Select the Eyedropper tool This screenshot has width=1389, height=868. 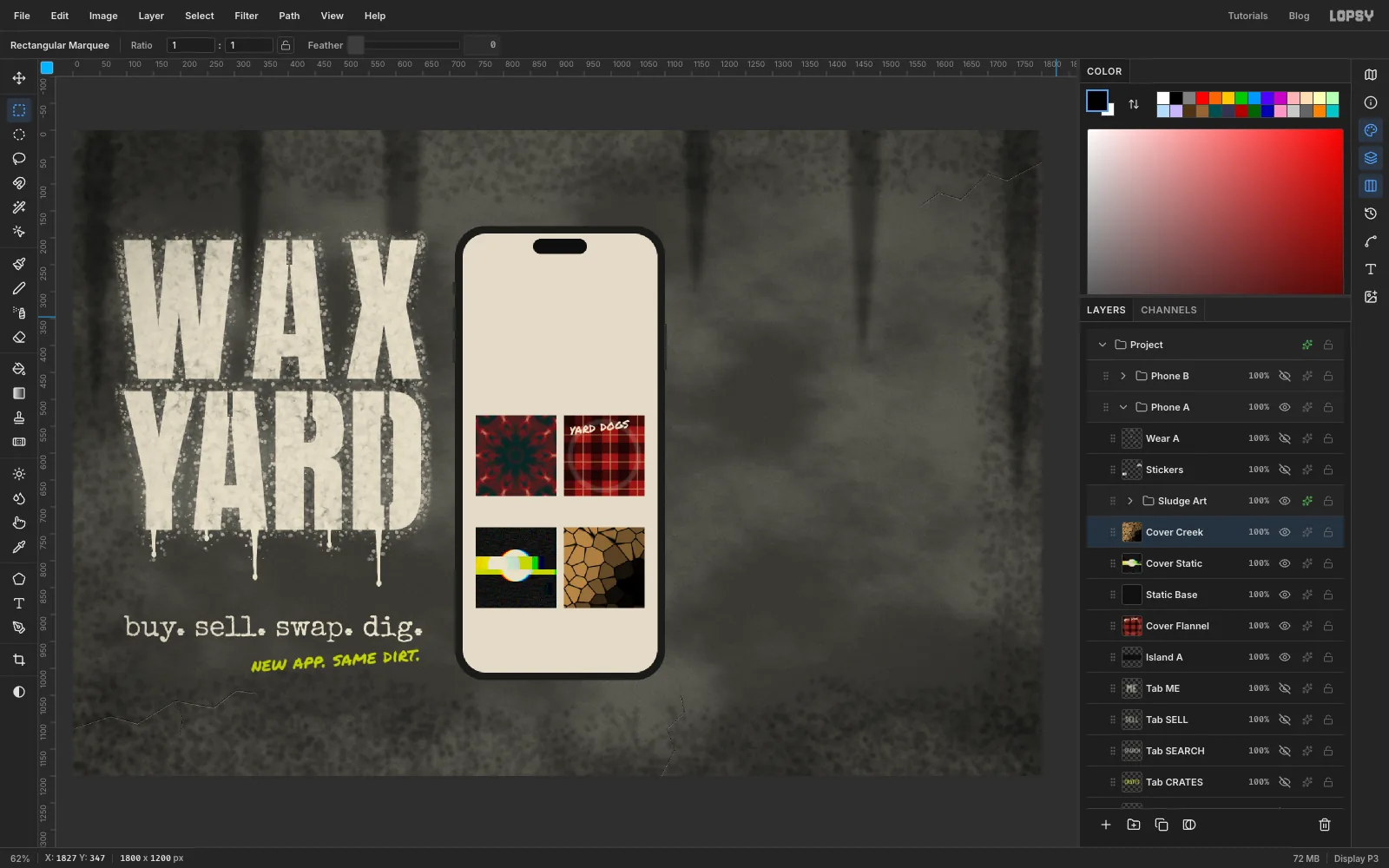coord(19,547)
